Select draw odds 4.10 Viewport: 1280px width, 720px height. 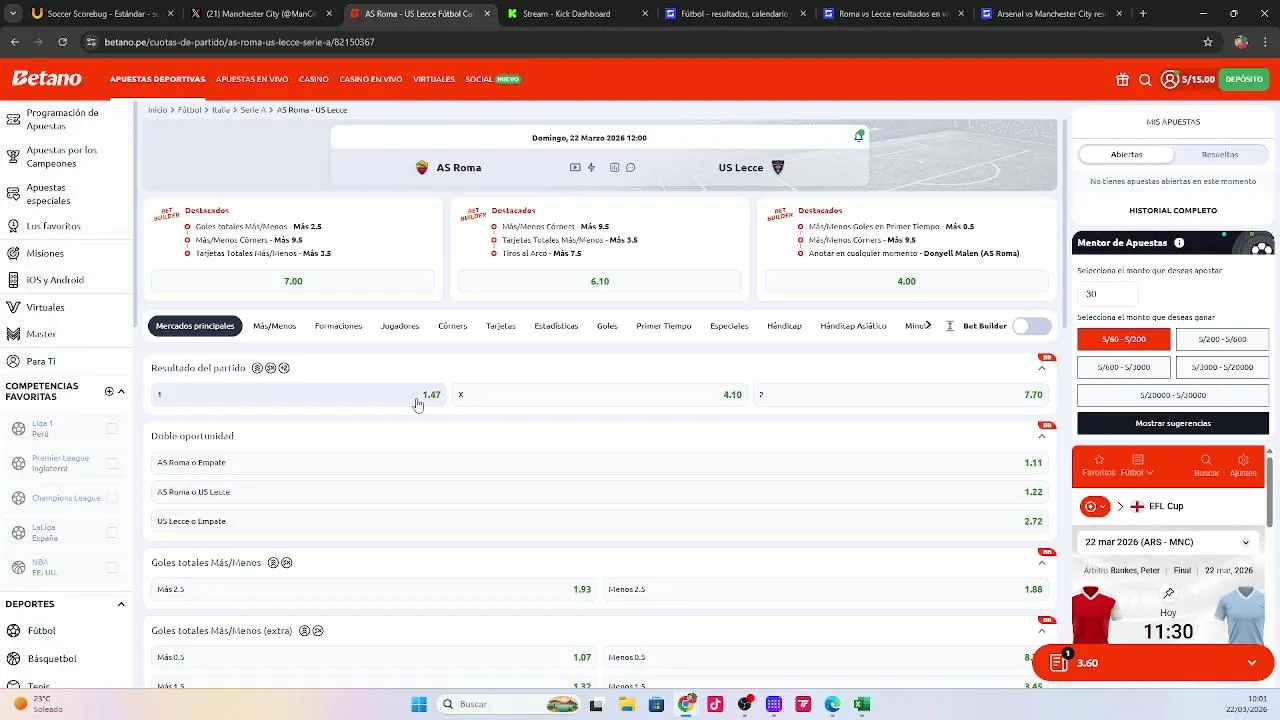tap(600, 395)
